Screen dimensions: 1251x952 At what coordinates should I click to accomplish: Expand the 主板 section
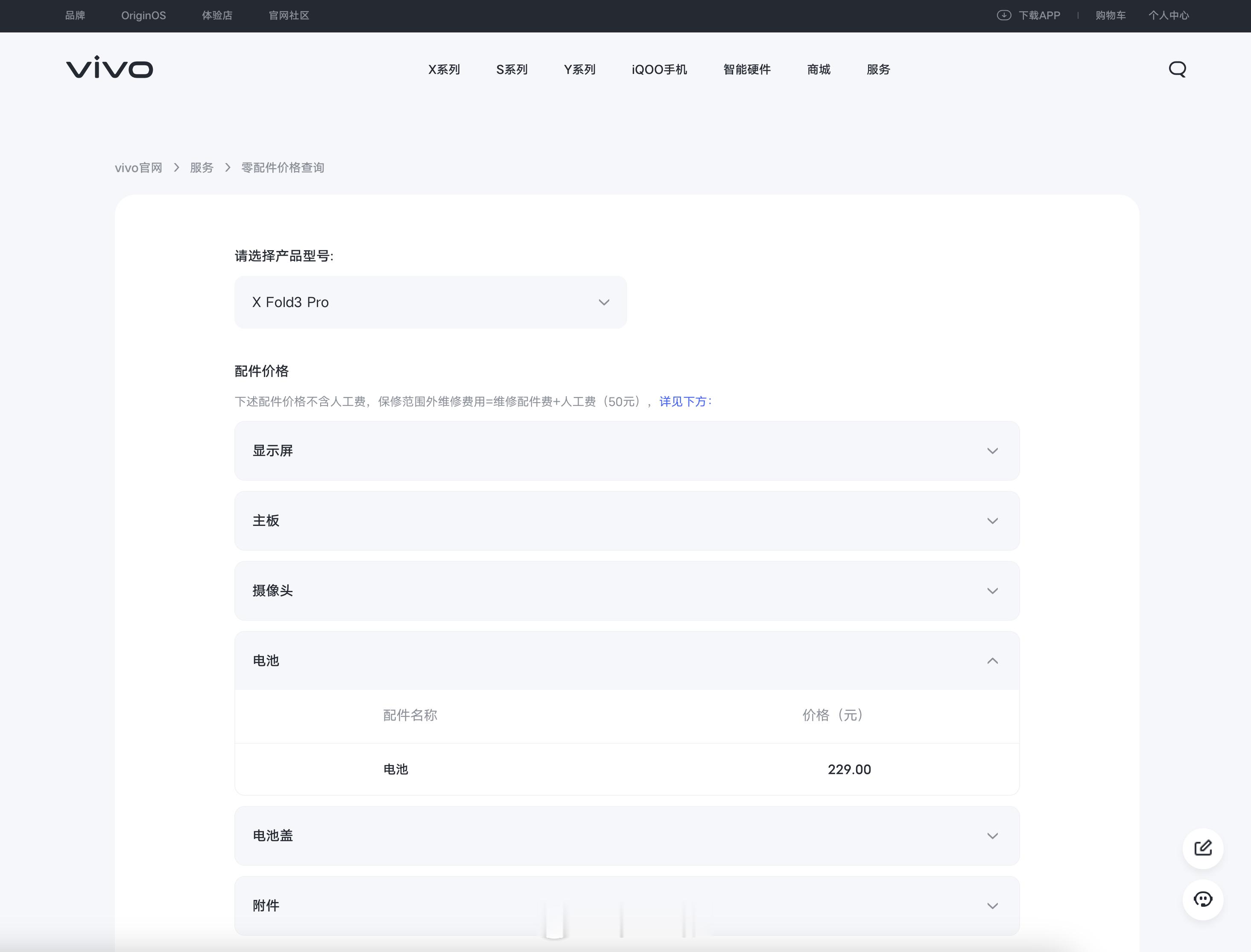coord(627,521)
